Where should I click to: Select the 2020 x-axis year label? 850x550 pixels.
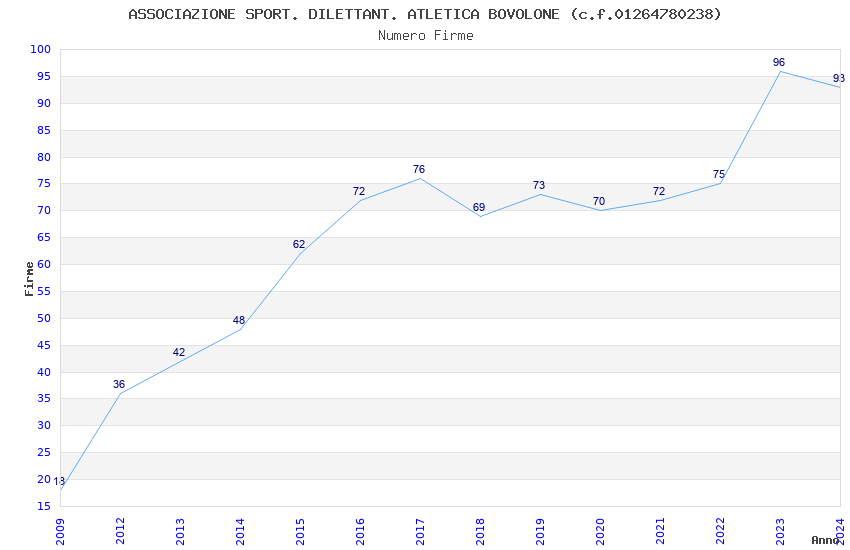(x=600, y=531)
